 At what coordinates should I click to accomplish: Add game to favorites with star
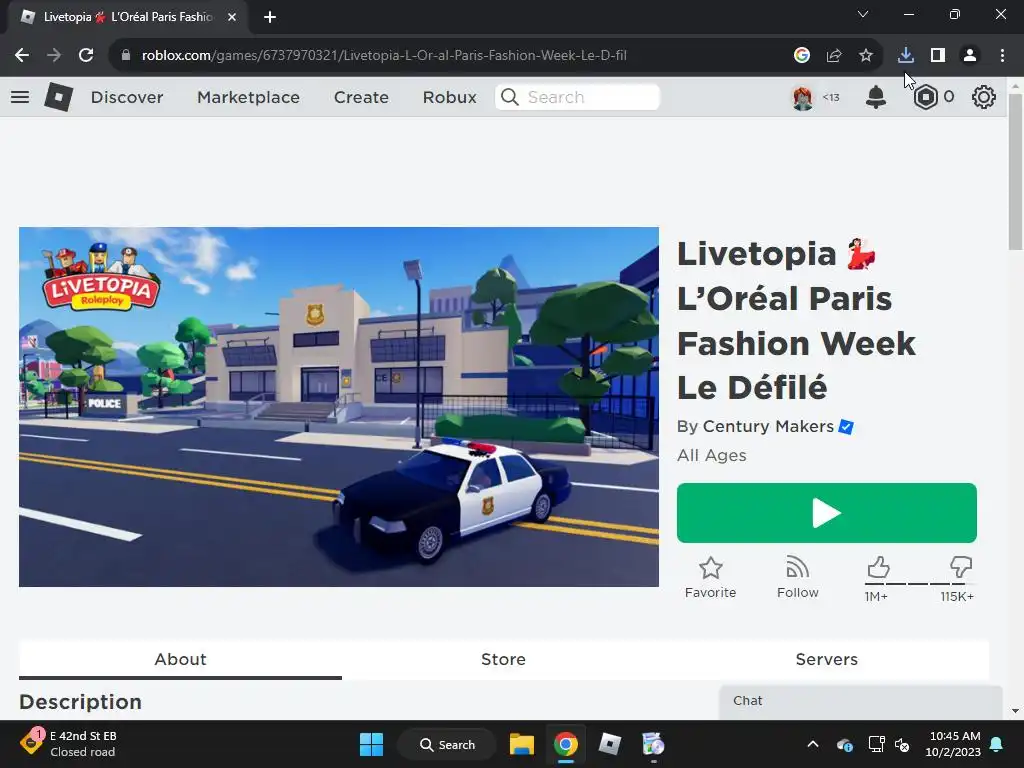tap(711, 577)
